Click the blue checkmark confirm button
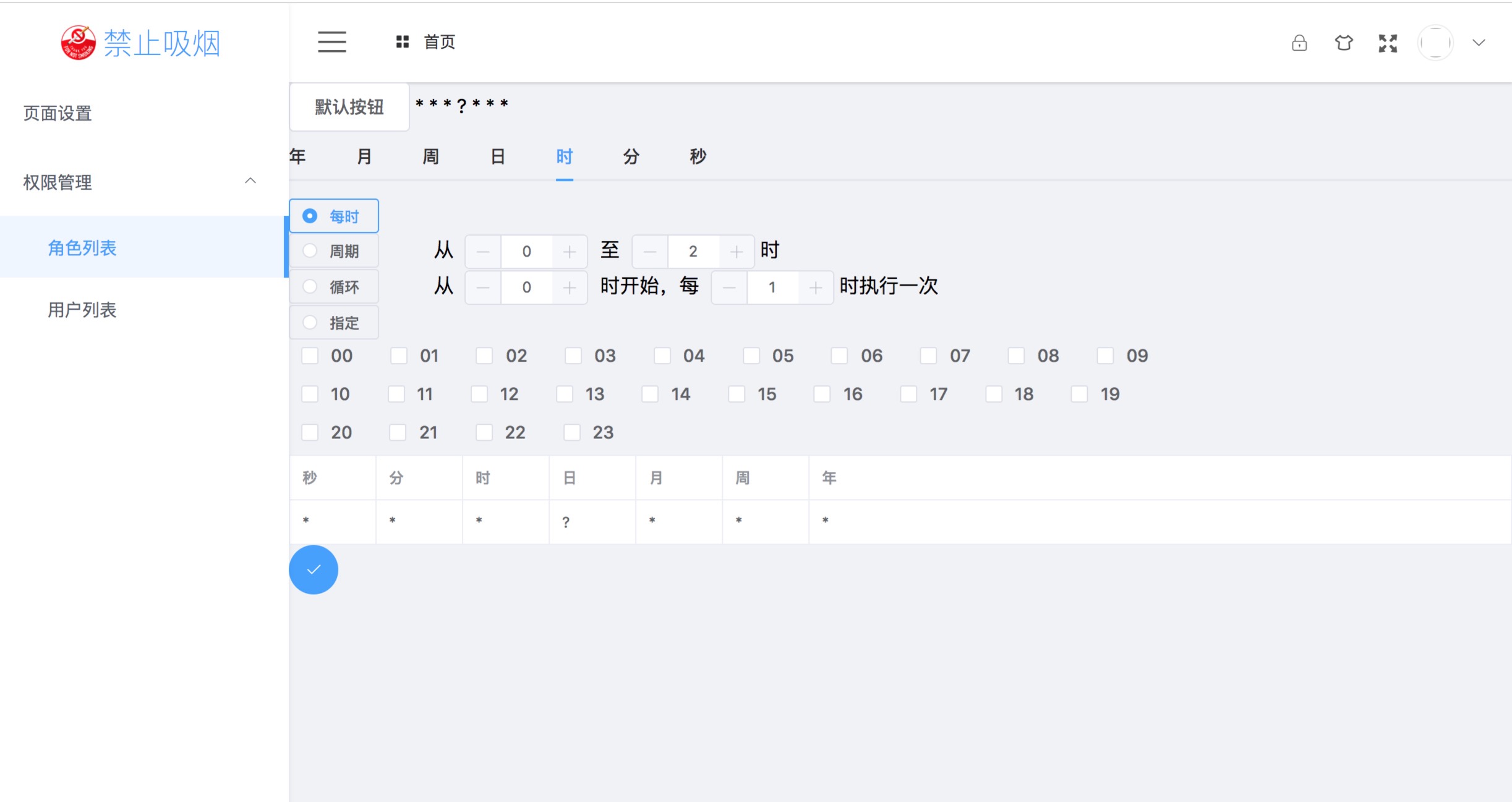The image size is (1512, 802). tap(314, 570)
